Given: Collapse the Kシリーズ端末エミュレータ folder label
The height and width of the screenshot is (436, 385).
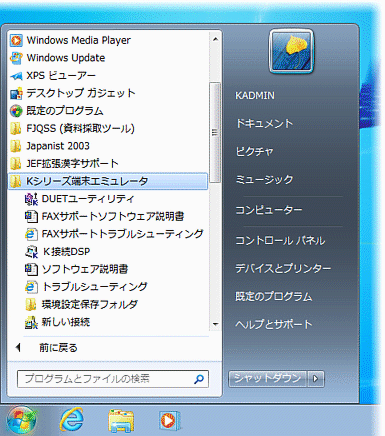Looking at the screenshot, I should tap(87, 181).
